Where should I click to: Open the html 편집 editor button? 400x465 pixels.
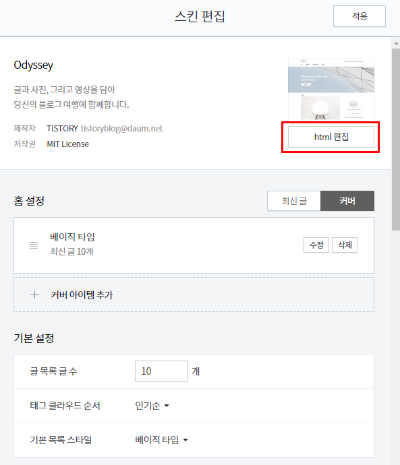click(331, 137)
